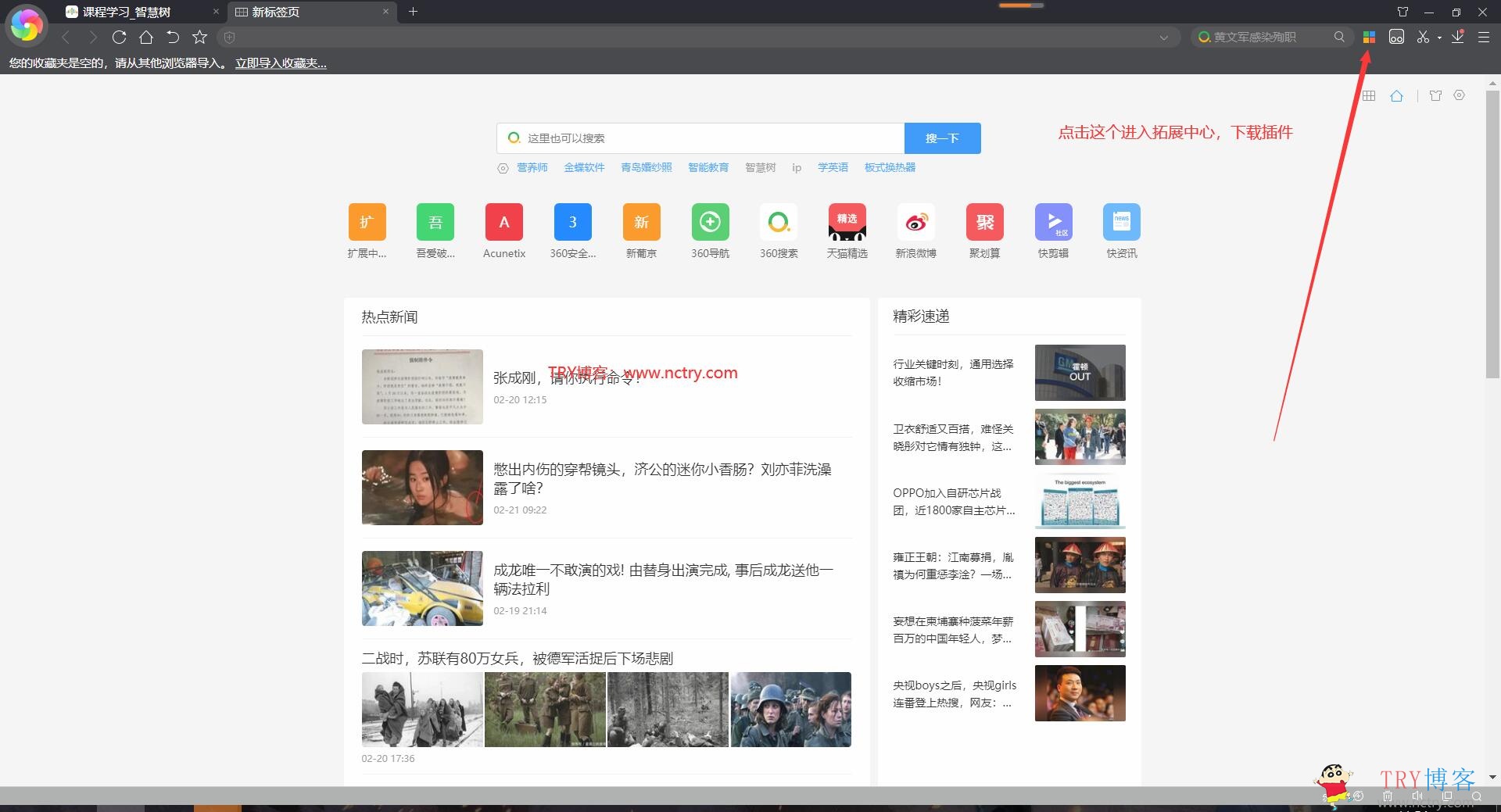1501x812 pixels.
Task: Click the 搜一下 search button
Action: 942,138
